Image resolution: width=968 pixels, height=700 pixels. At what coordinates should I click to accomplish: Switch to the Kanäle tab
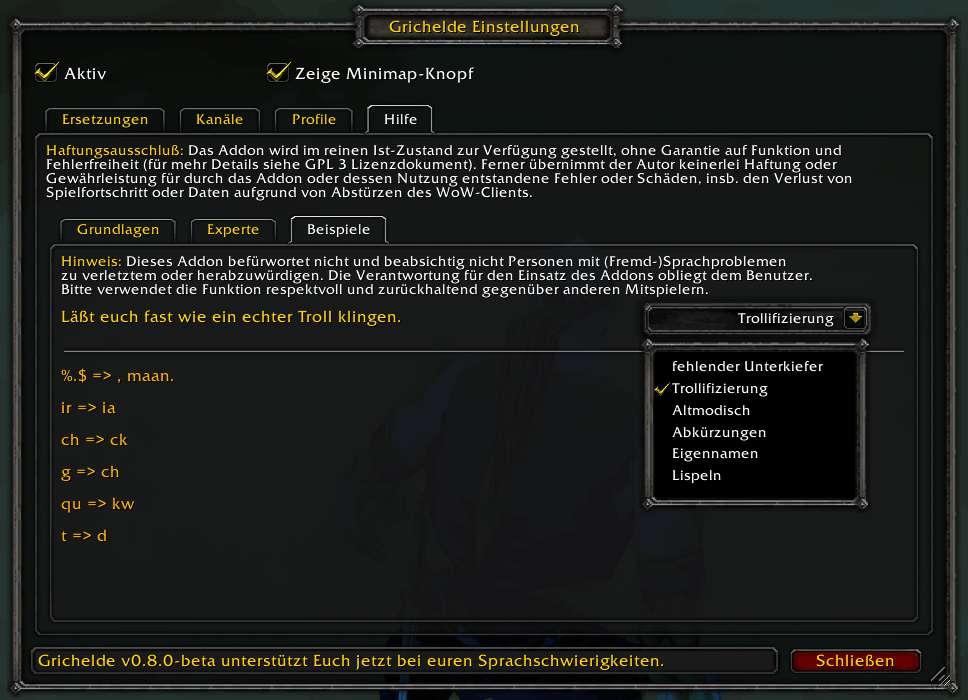[219, 119]
